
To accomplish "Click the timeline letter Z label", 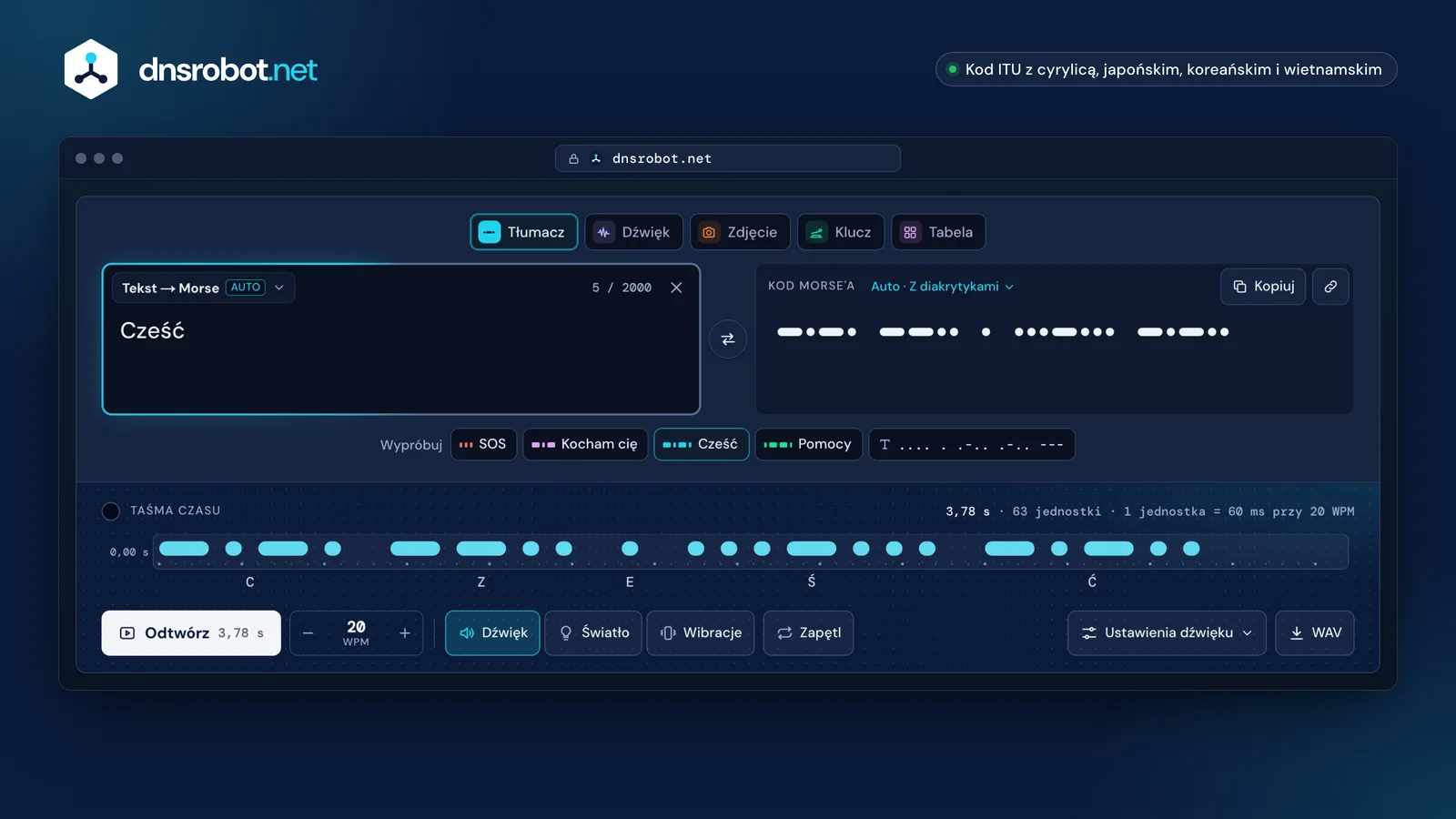I will pyautogui.click(x=481, y=581).
